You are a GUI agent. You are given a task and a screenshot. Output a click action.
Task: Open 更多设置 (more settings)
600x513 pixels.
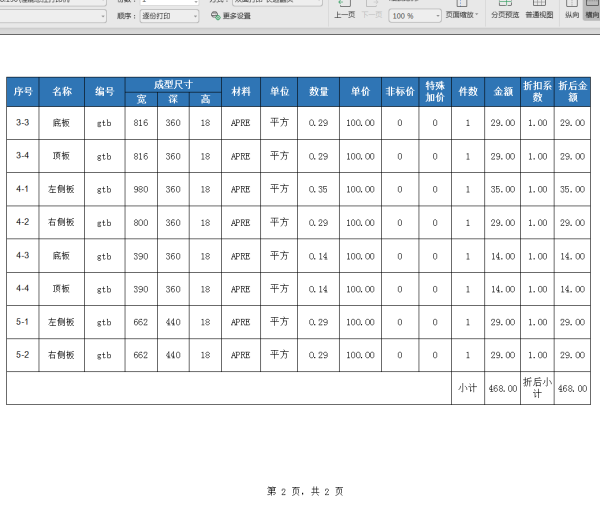tap(231, 16)
